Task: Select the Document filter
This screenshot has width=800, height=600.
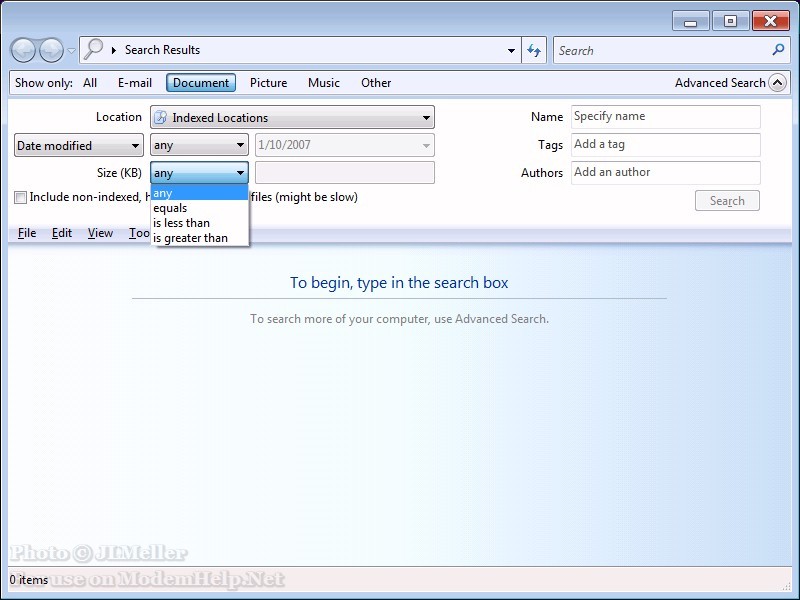Action: 201,83
